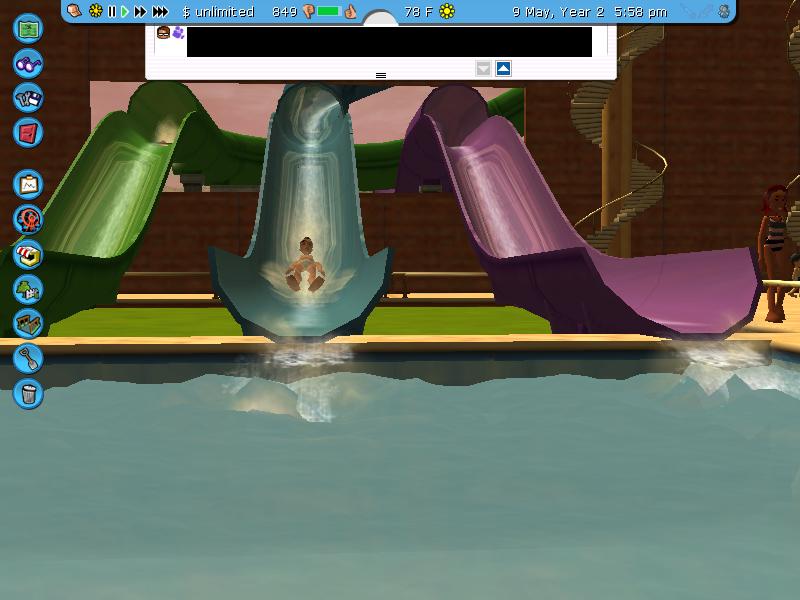The width and height of the screenshot is (800, 600).
Task: Open the park management clipboard chart
Action: pos(28,184)
